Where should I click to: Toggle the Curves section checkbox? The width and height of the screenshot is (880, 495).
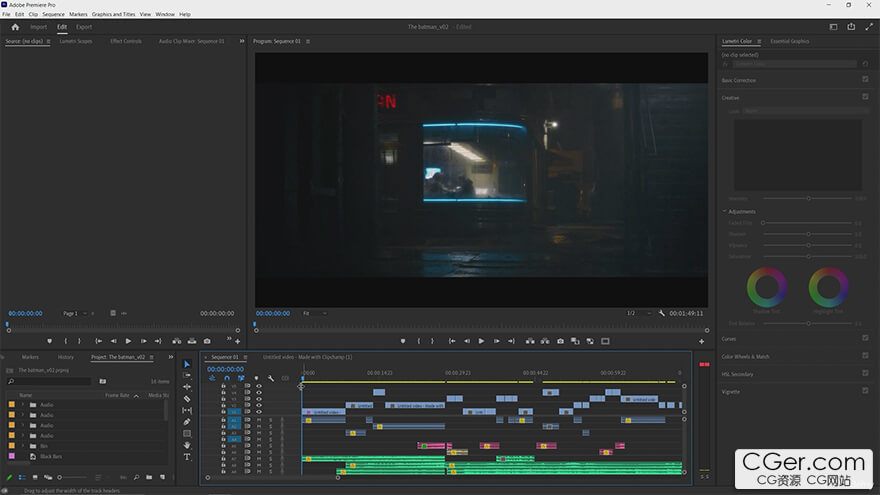coord(865,338)
